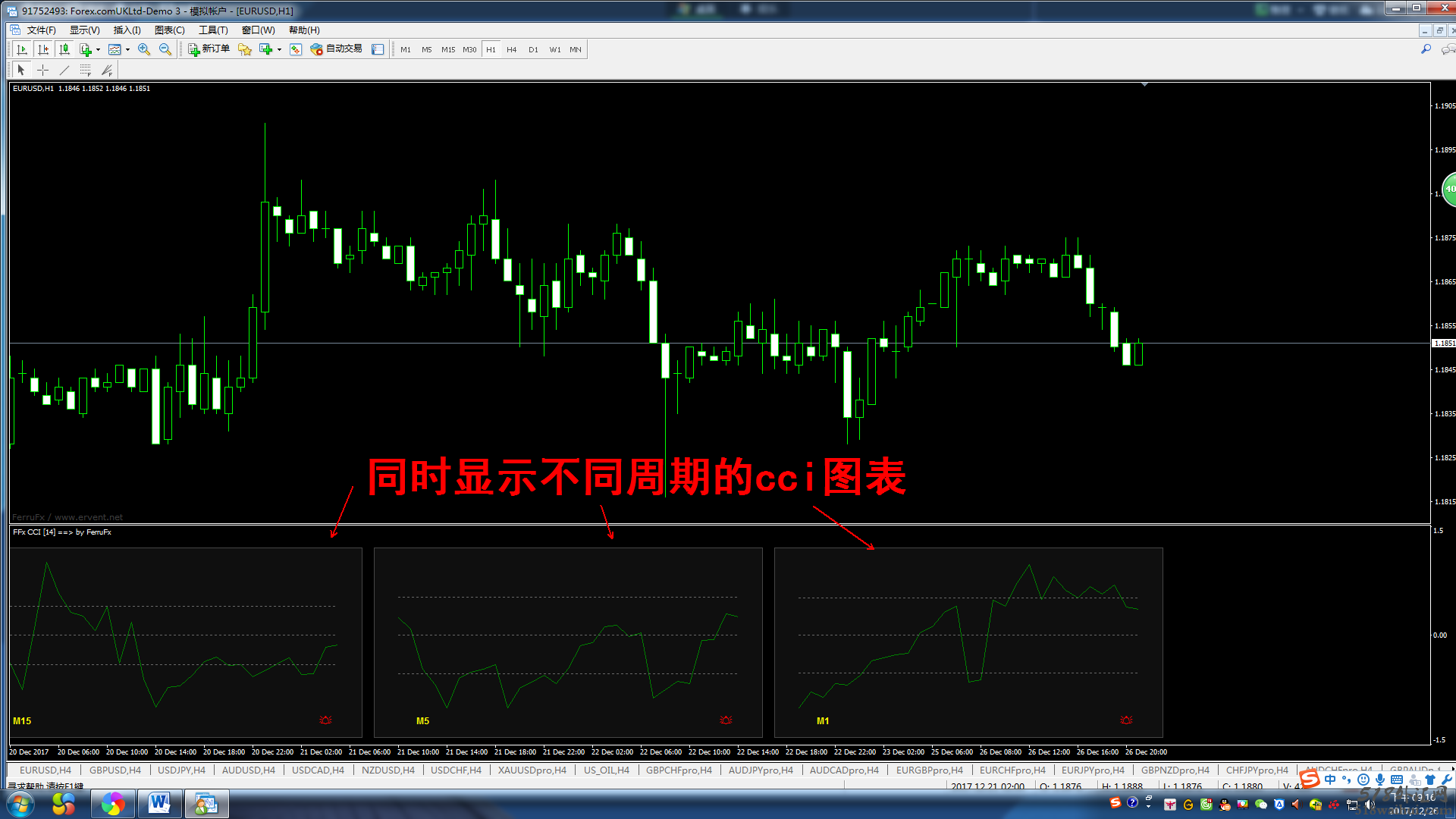Toggle the M15 timeframe button
Screen dimensions: 1456x819
[448, 49]
